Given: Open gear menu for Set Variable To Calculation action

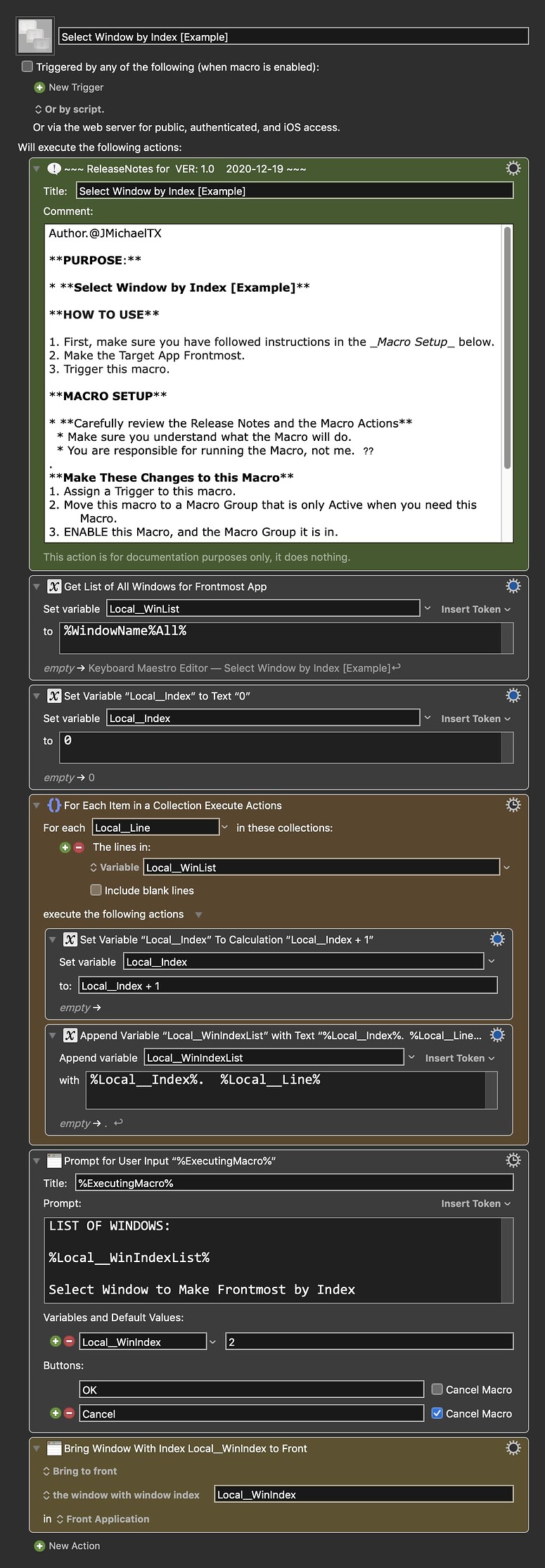Looking at the screenshot, I should pos(497,939).
